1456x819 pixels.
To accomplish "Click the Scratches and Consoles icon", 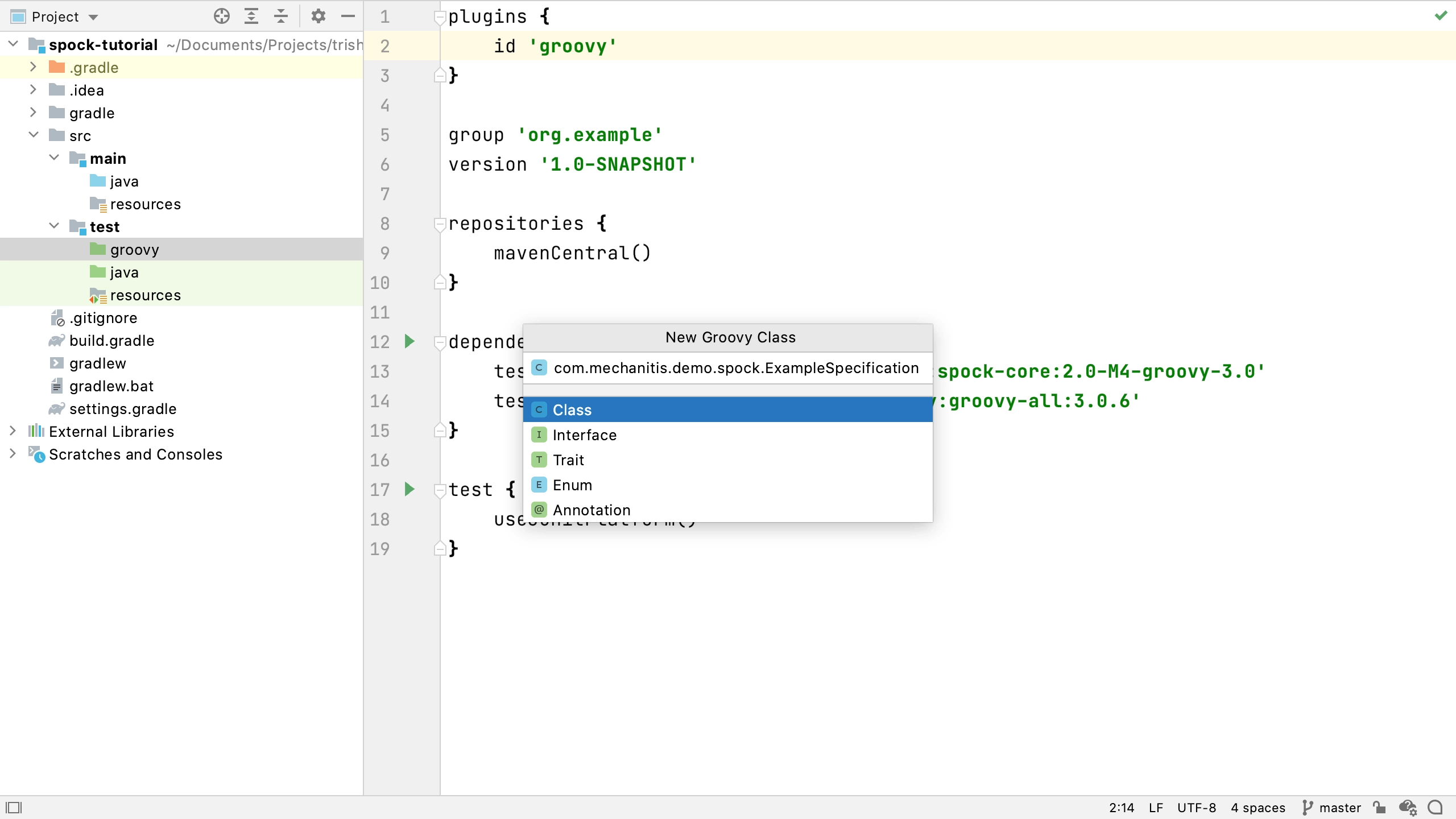I will point(36,454).
